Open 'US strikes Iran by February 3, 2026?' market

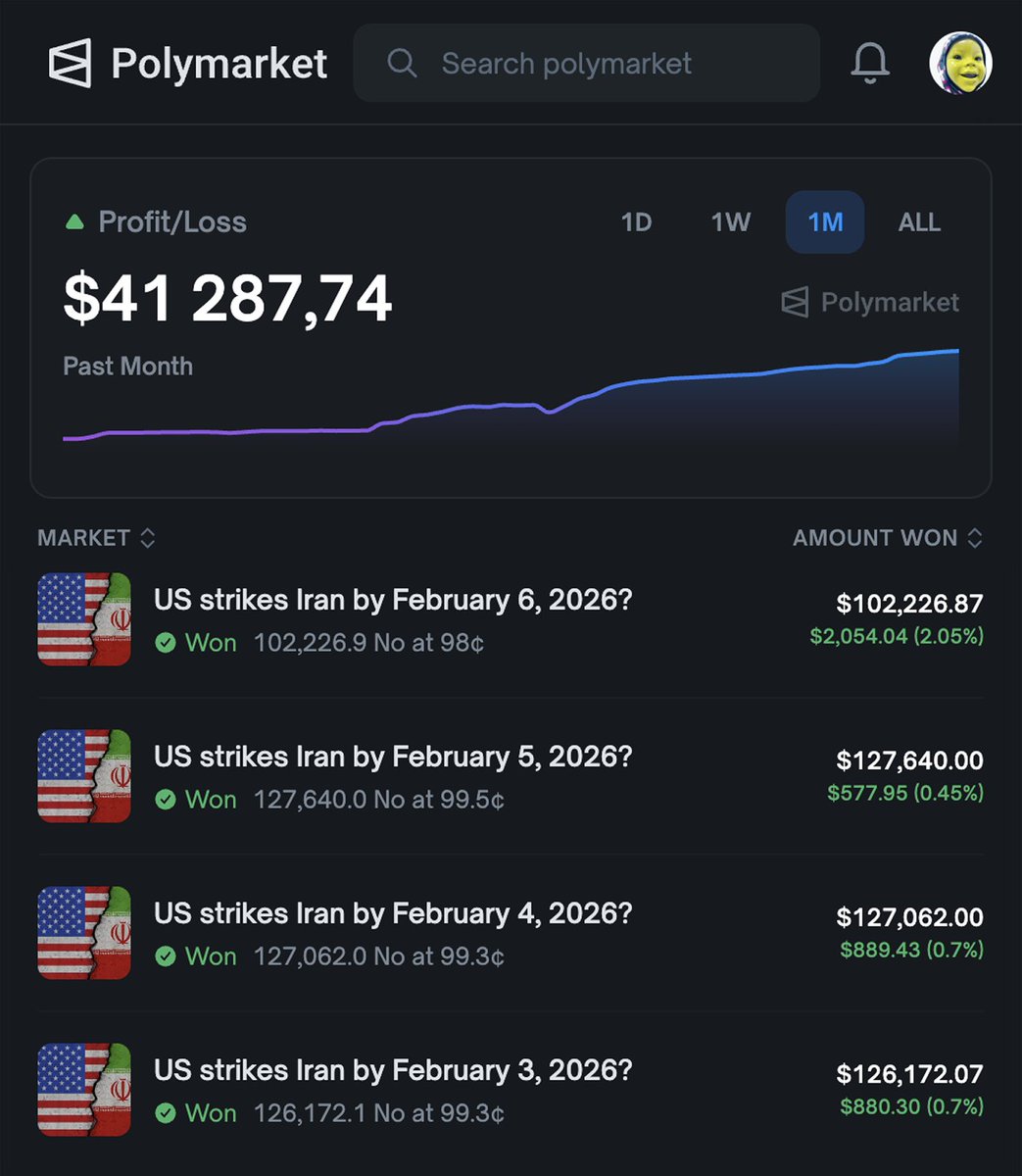point(393,1070)
